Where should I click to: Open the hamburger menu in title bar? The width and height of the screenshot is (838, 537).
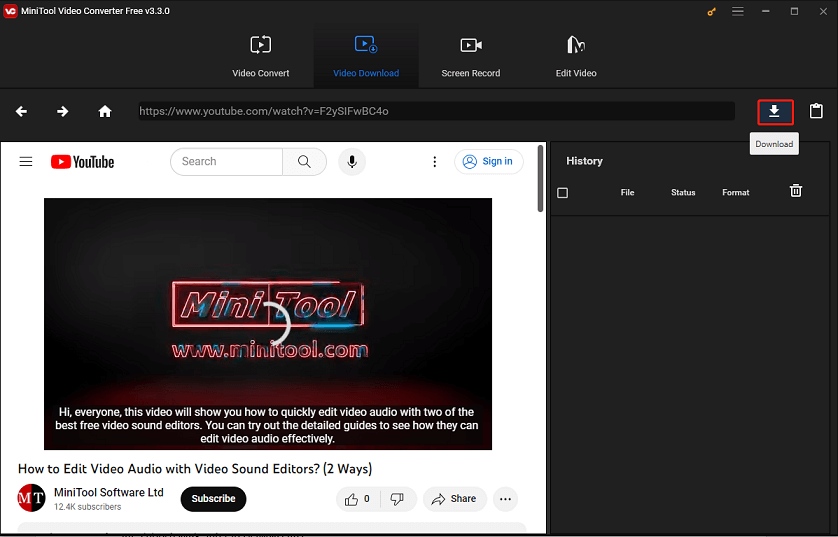[x=738, y=11]
